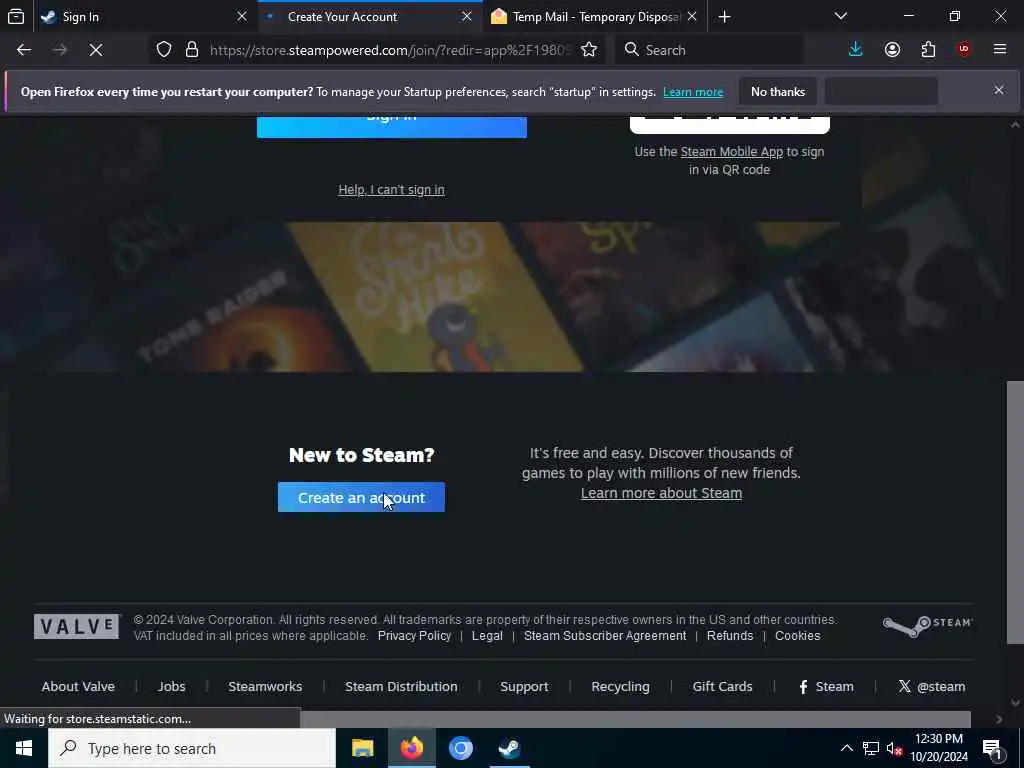Open the Cookies footer link
Image resolution: width=1024 pixels, height=768 pixels.
coord(797,635)
